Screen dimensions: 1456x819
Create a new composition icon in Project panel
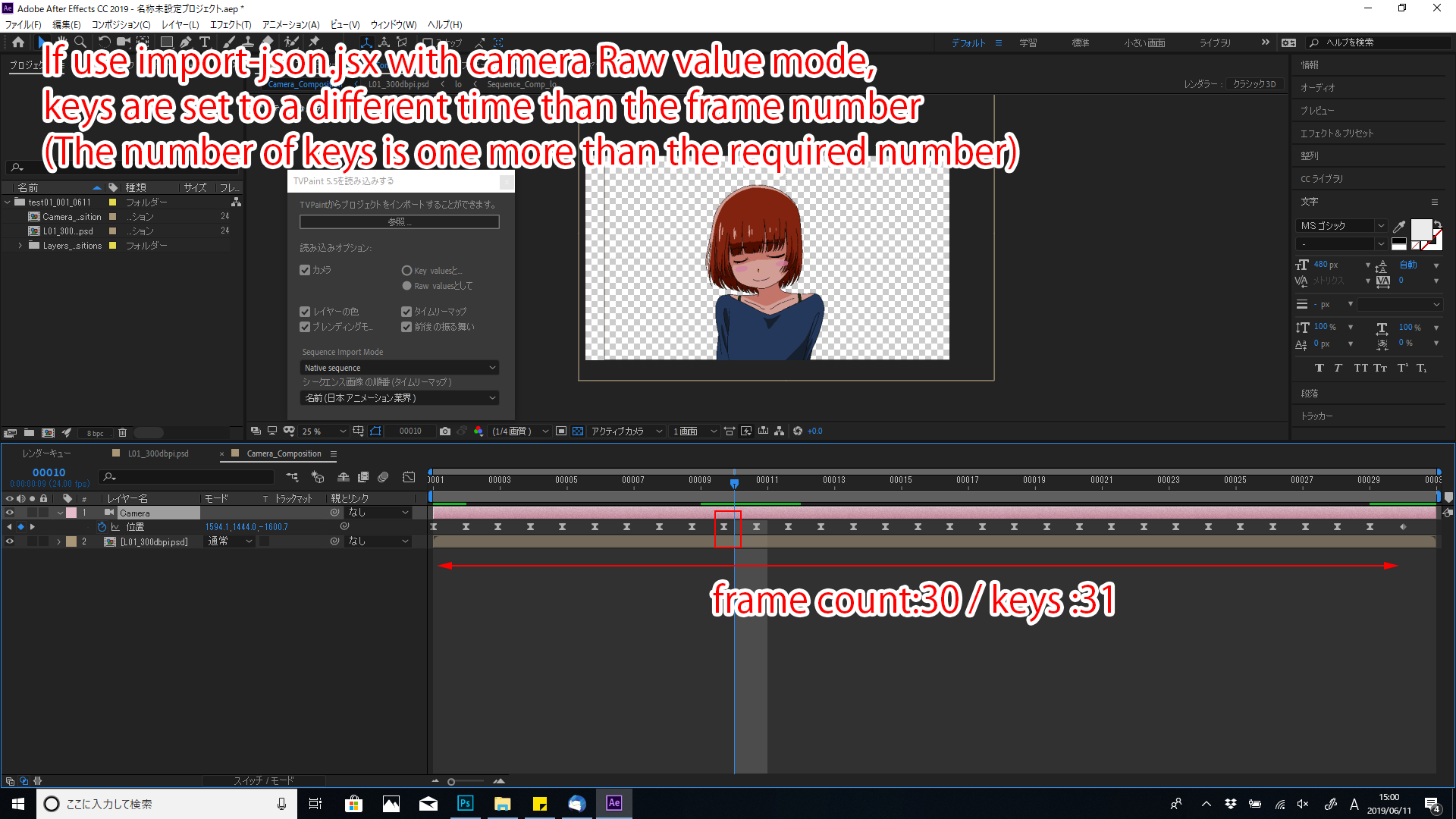[48, 433]
